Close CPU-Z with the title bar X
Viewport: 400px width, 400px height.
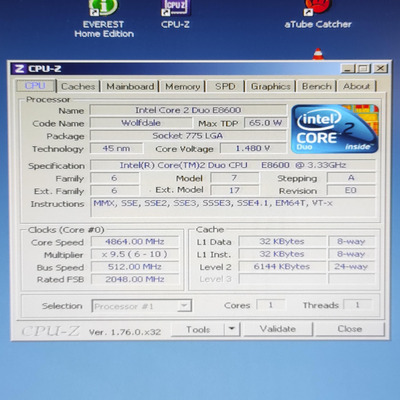380,69
